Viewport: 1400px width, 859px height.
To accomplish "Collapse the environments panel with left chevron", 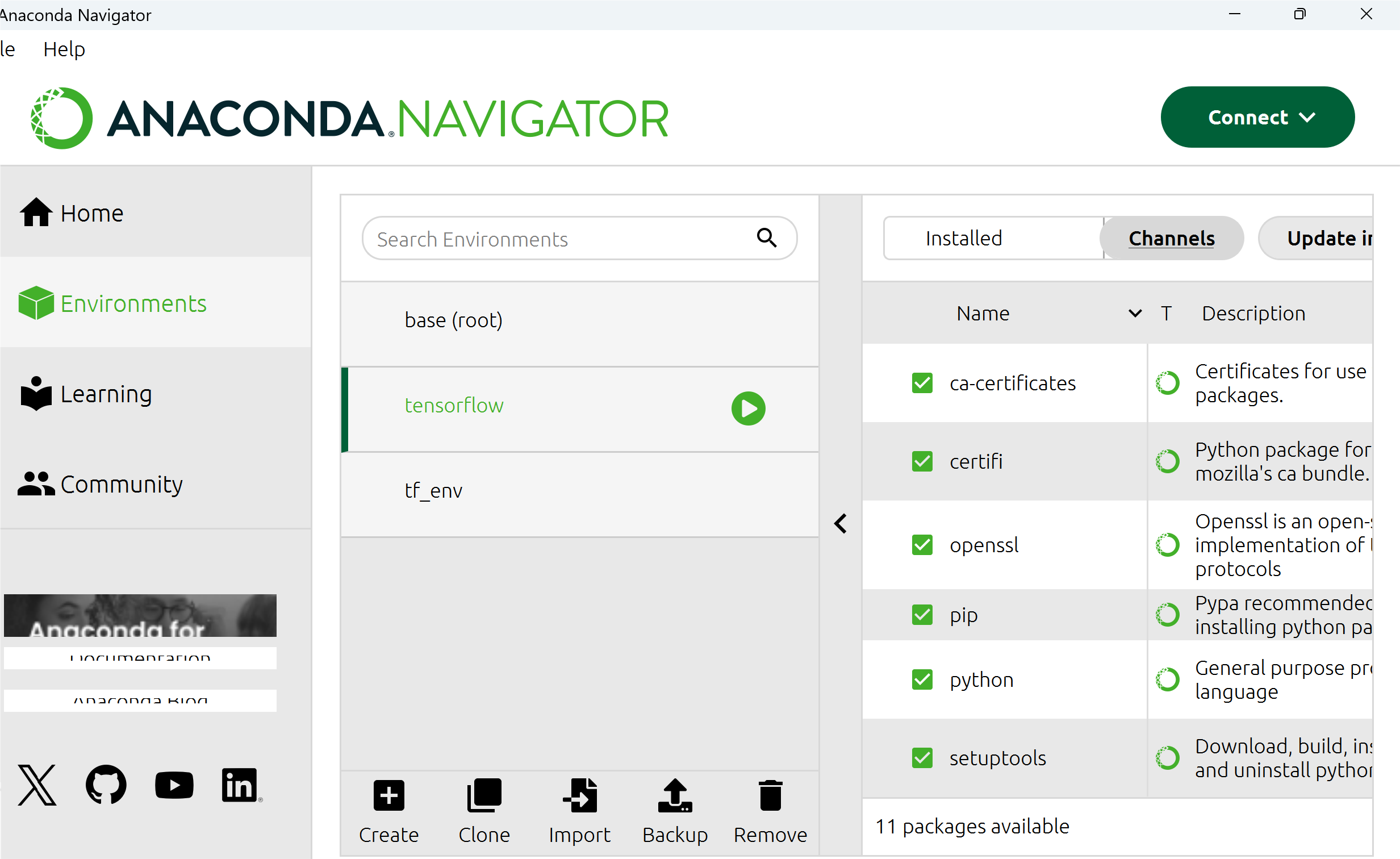I will point(841,523).
